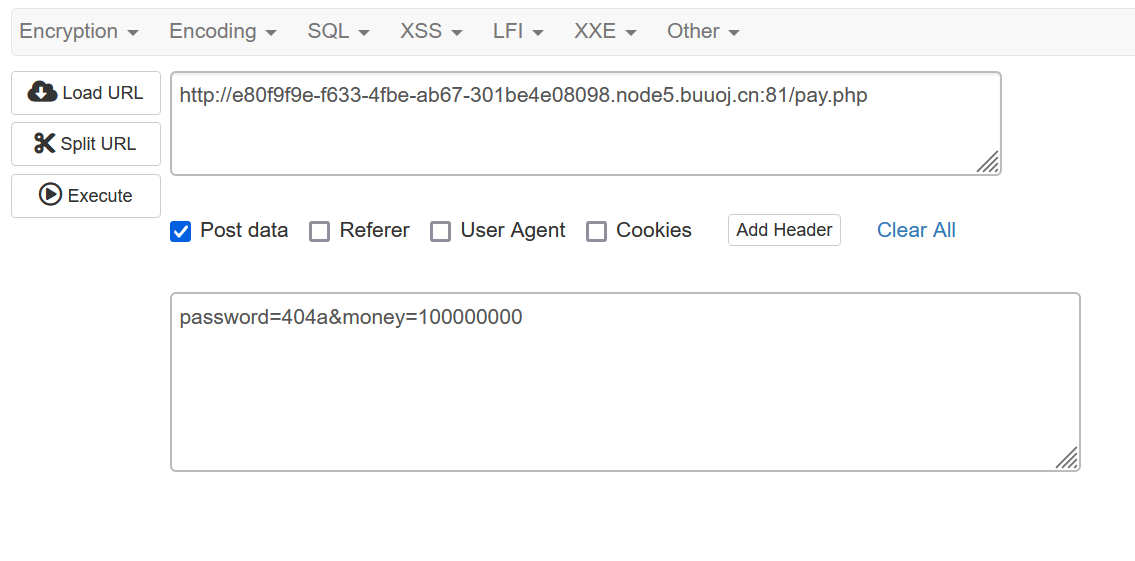The width and height of the screenshot is (1135, 561).
Task: Click the Split URL scissors icon
Action: pos(44,143)
